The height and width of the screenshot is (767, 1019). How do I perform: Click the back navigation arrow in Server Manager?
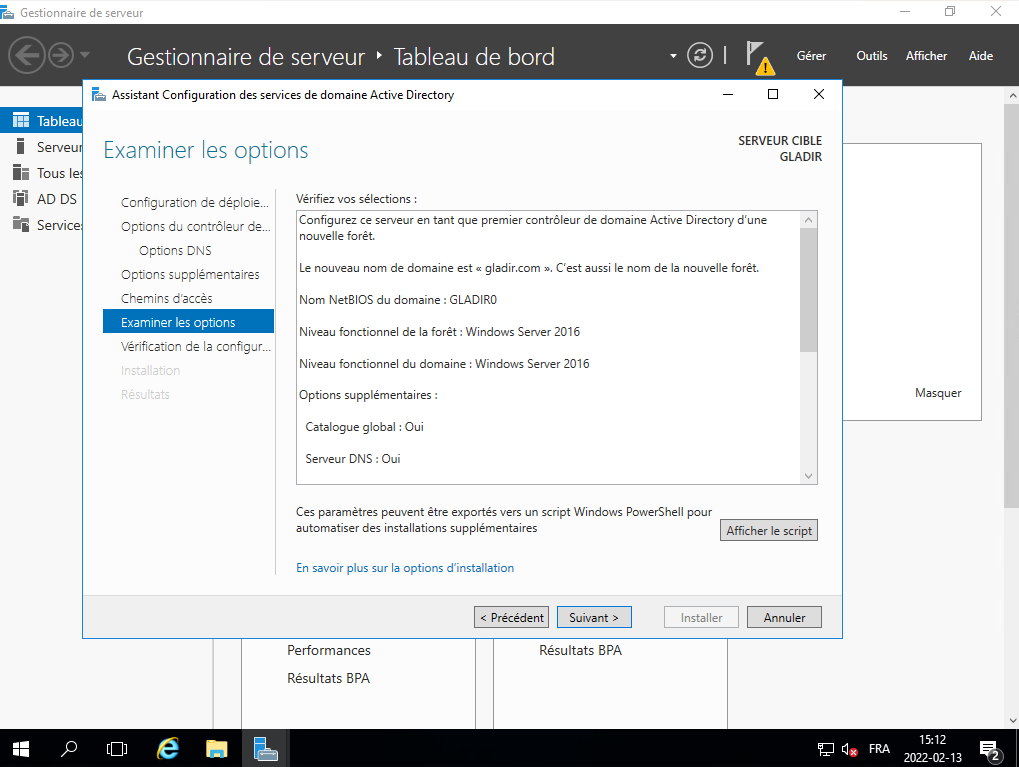pyautogui.click(x=27, y=55)
